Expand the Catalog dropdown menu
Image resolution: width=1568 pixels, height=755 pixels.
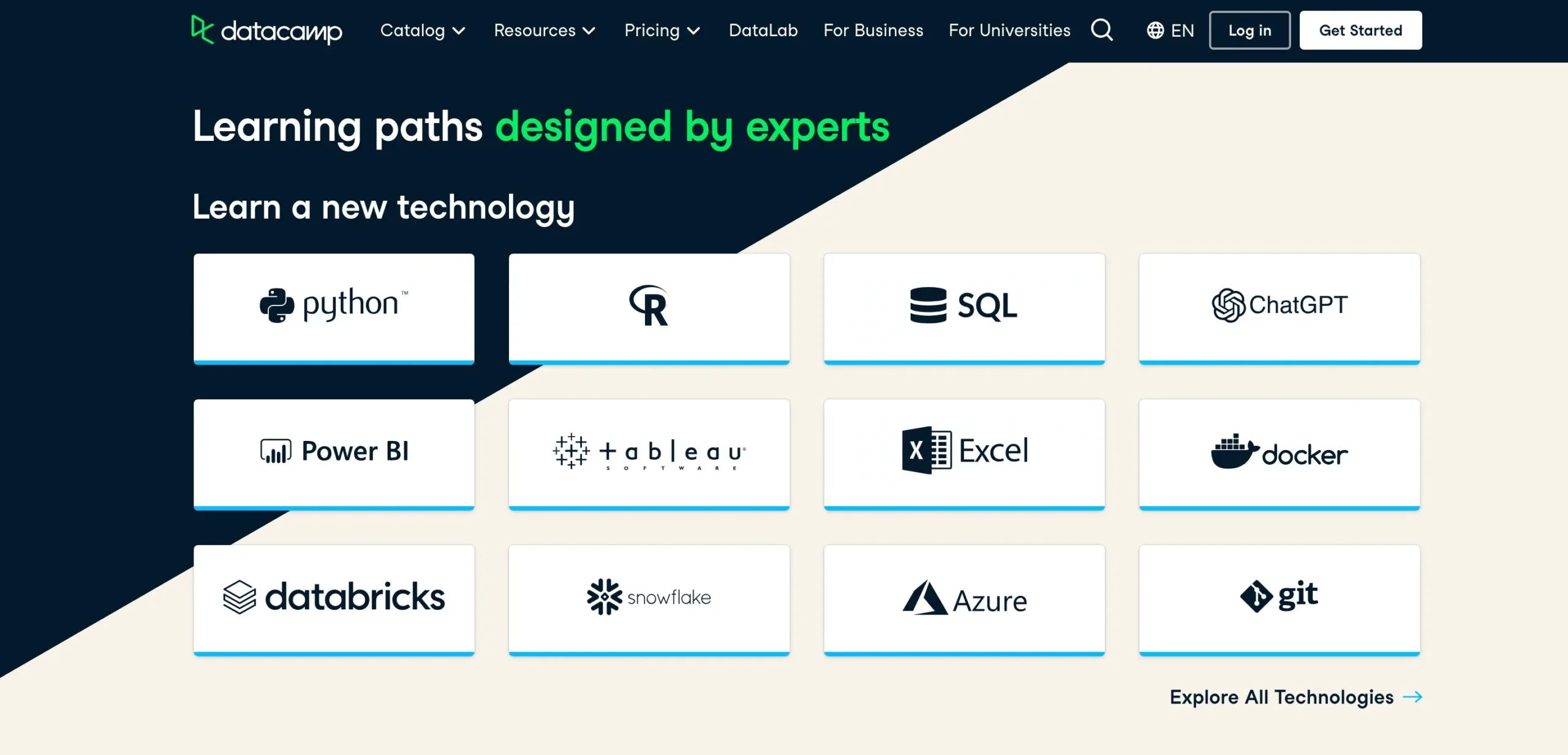(421, 30)
